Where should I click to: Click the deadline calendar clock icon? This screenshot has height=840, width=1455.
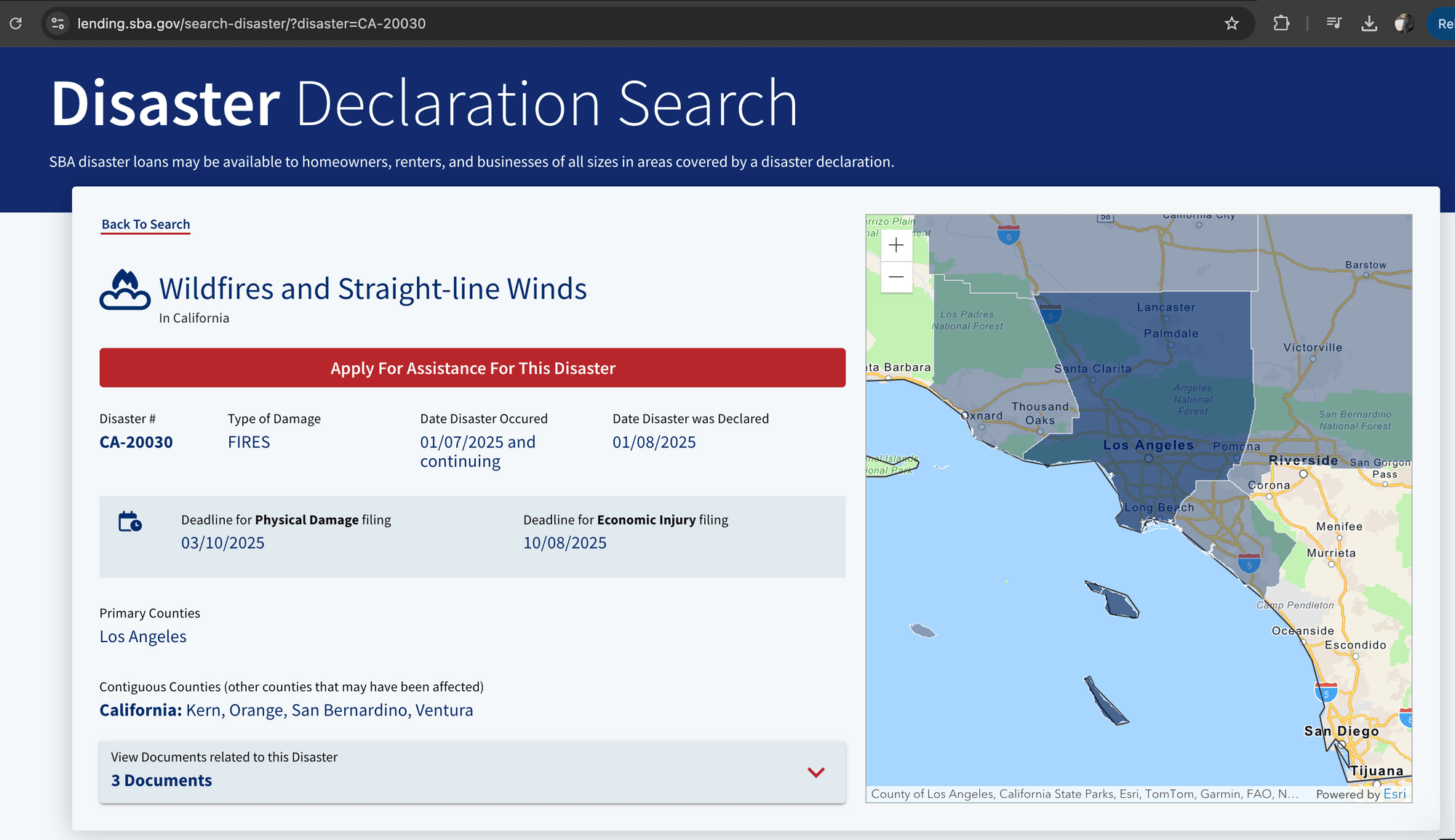pos(129,521)
